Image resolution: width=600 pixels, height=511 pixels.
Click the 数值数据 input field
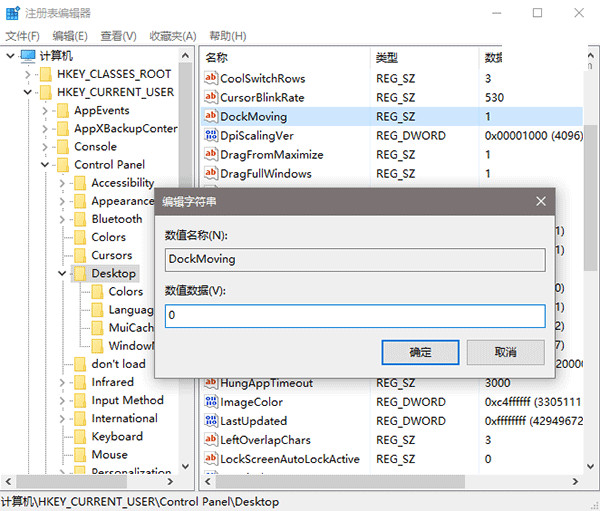tap(355, 316)
